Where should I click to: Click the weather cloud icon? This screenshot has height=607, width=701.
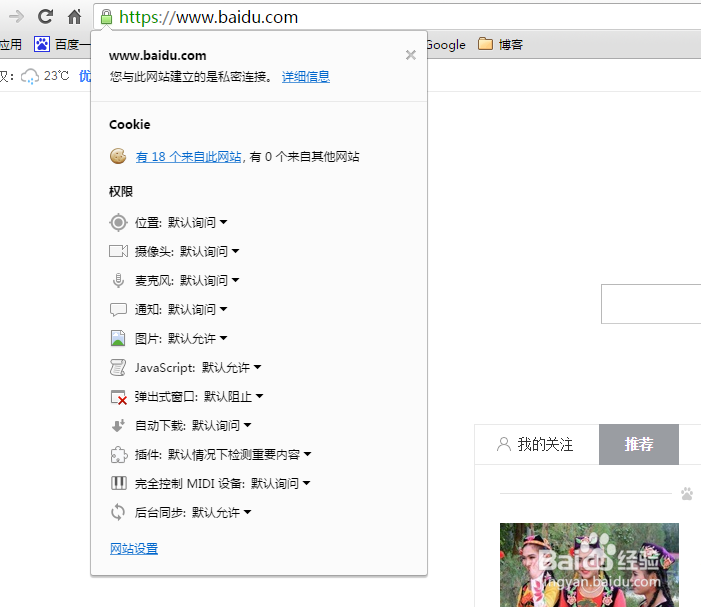click(30, 76)
